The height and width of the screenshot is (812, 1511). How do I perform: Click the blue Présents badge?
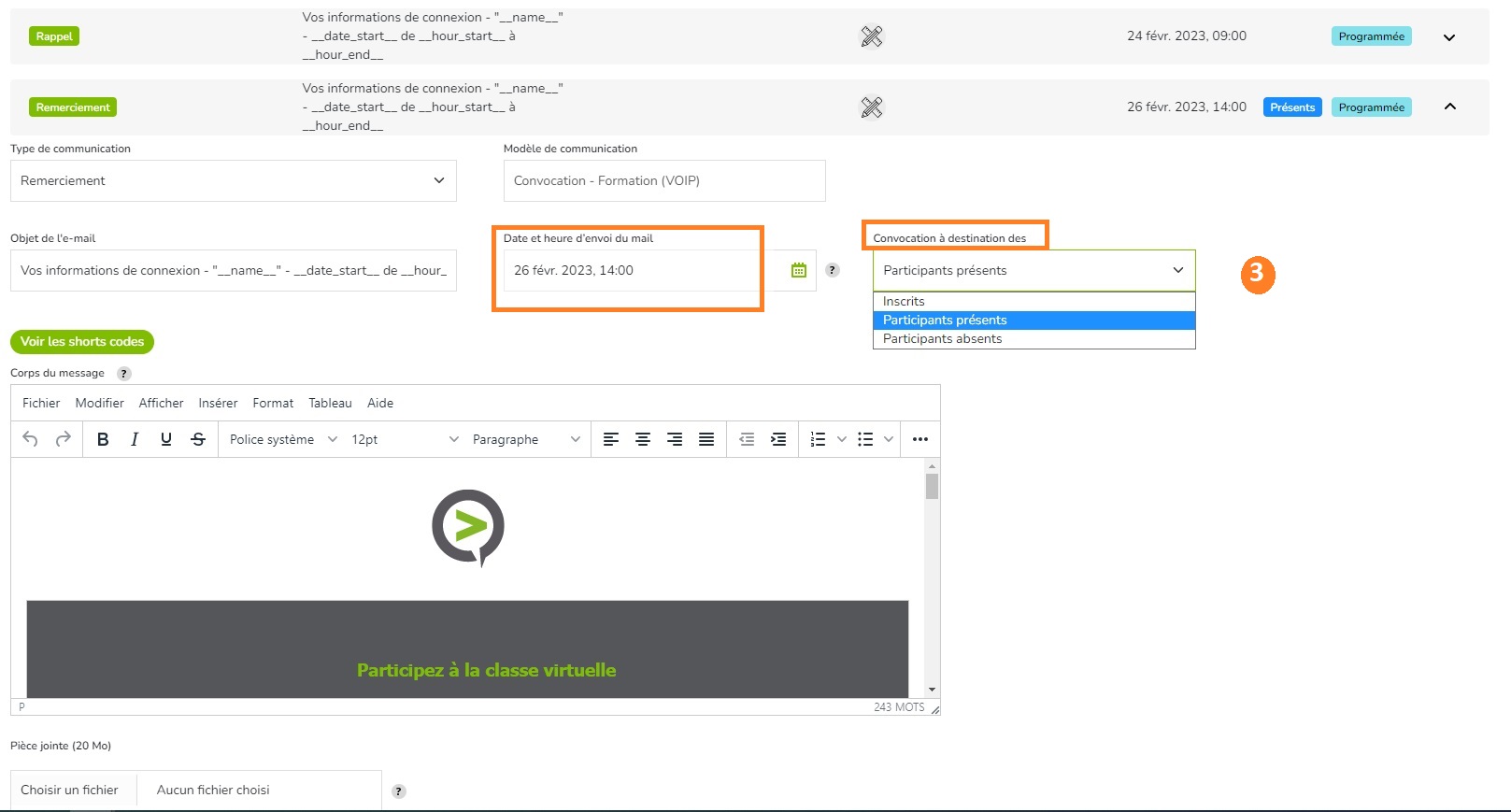click(1292, 107)
